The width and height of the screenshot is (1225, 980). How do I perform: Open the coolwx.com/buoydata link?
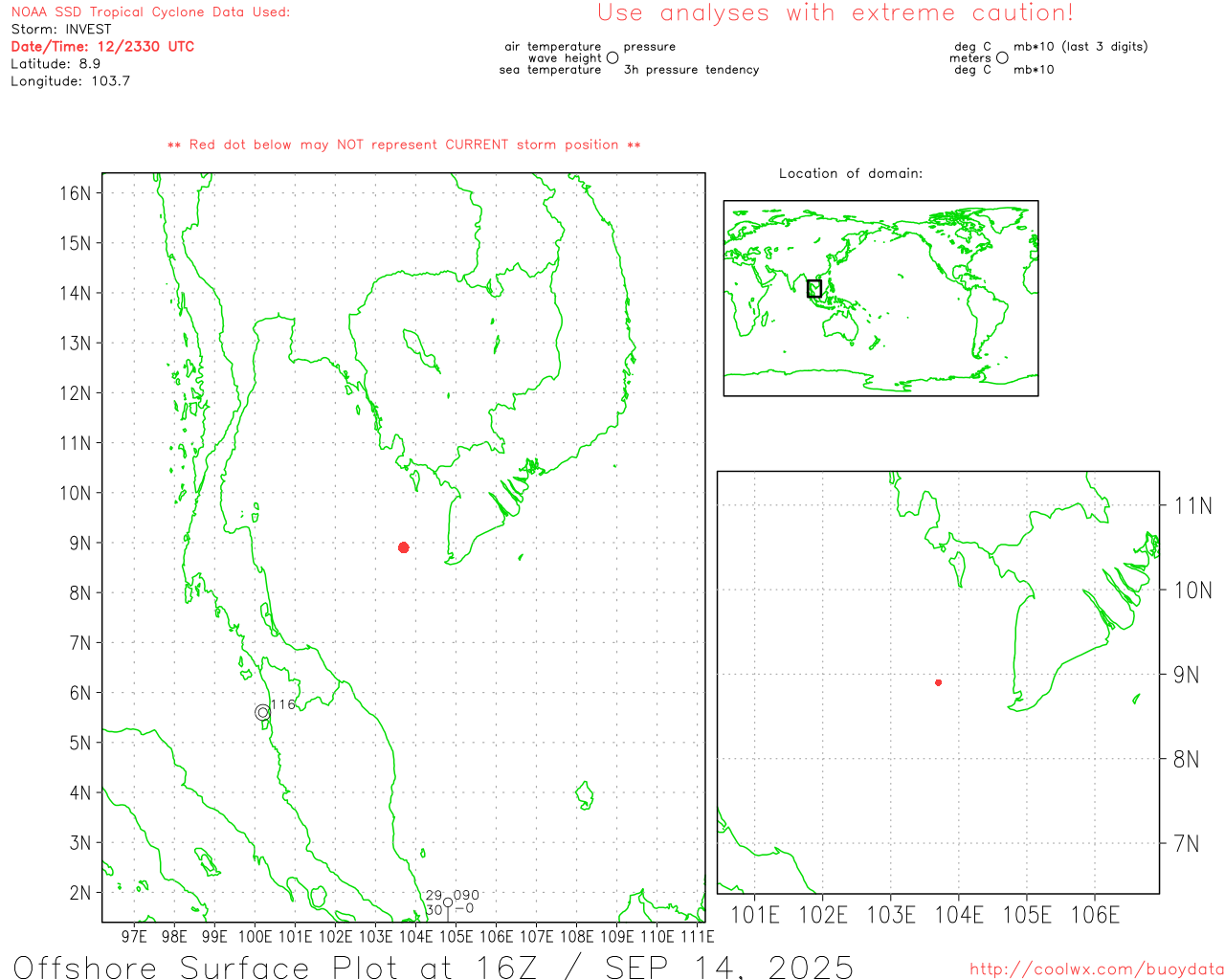pos(1097,969)
